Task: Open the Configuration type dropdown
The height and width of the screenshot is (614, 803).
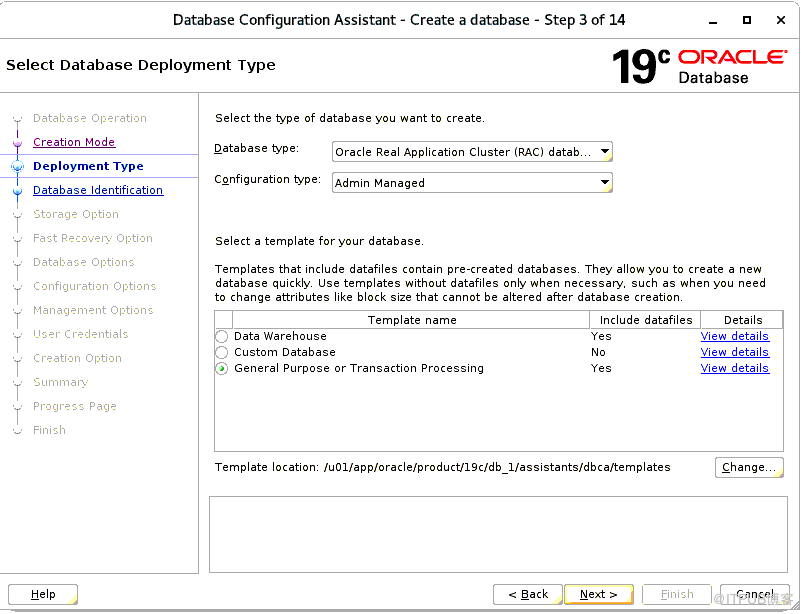Action: point(472,183)
